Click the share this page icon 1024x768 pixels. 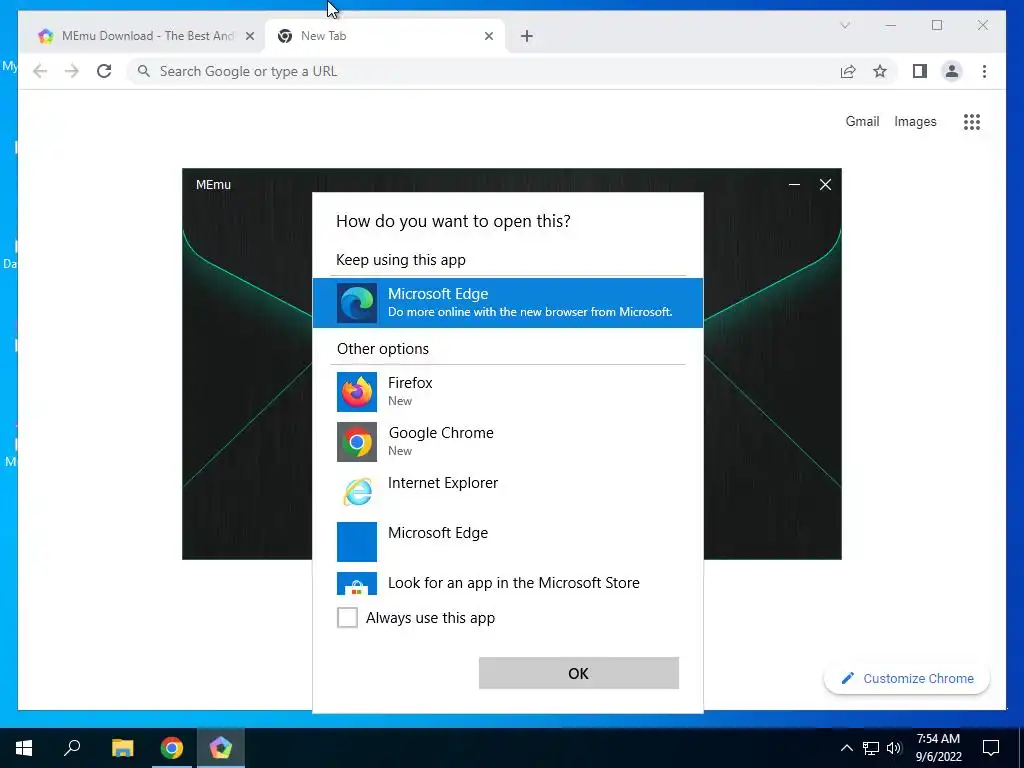click(x=848, y=71)
